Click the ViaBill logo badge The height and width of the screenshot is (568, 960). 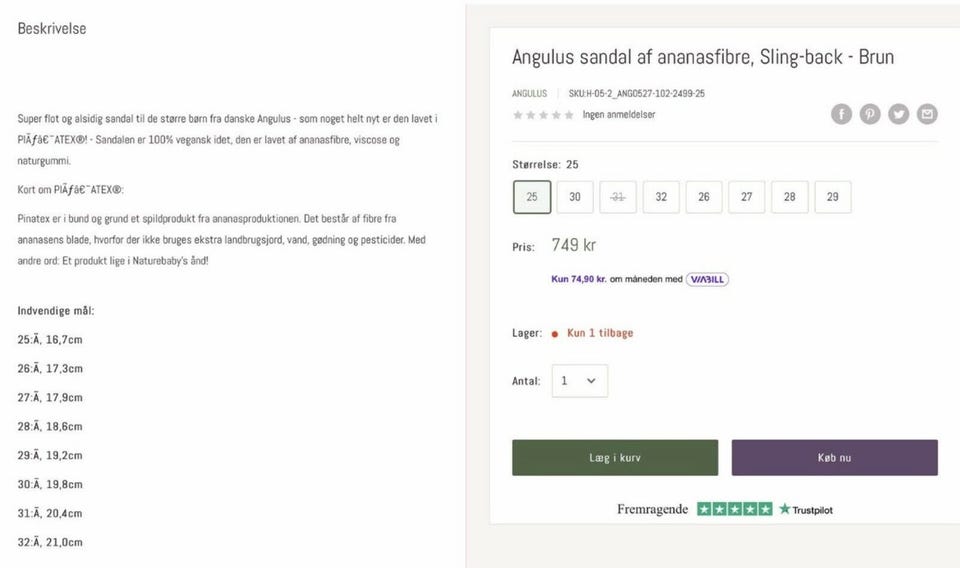point(707,279)
